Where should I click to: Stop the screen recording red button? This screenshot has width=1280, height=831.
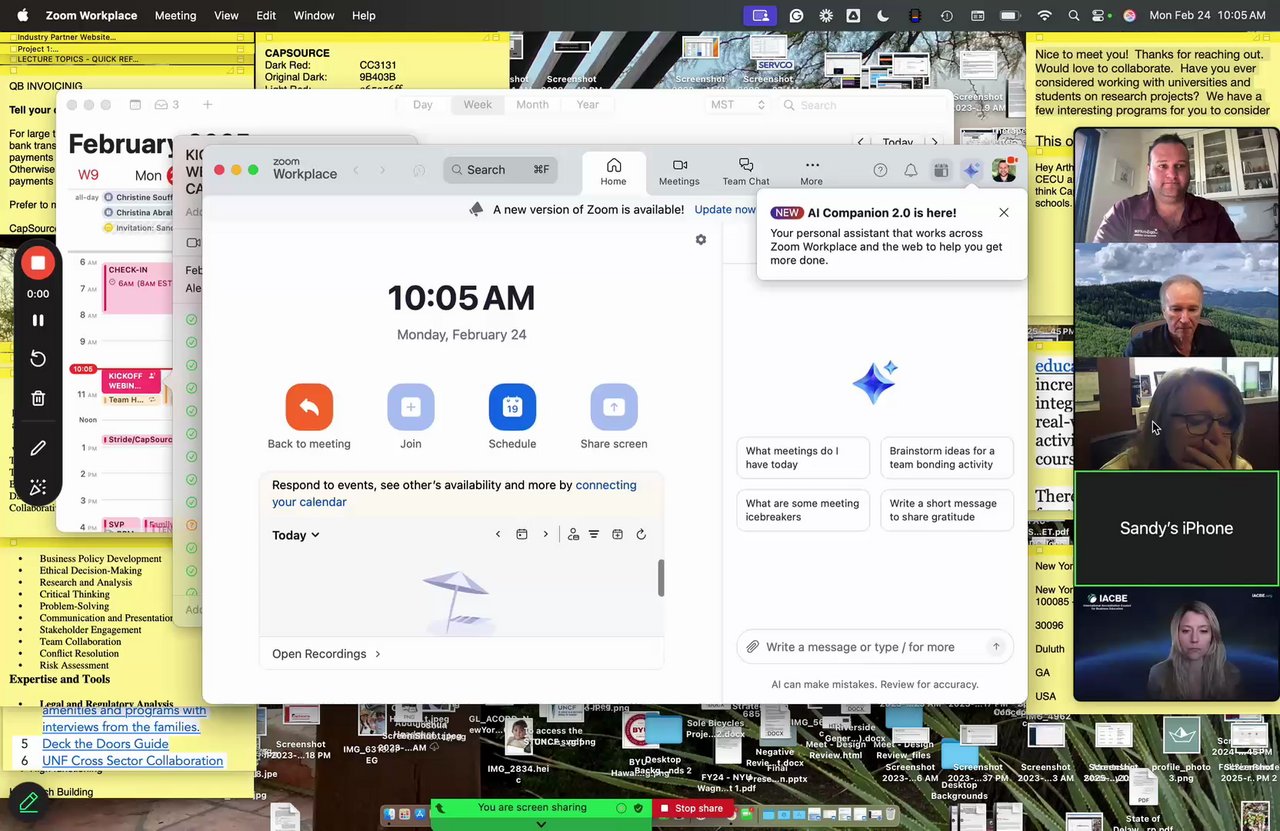click(x=38, y=263)
